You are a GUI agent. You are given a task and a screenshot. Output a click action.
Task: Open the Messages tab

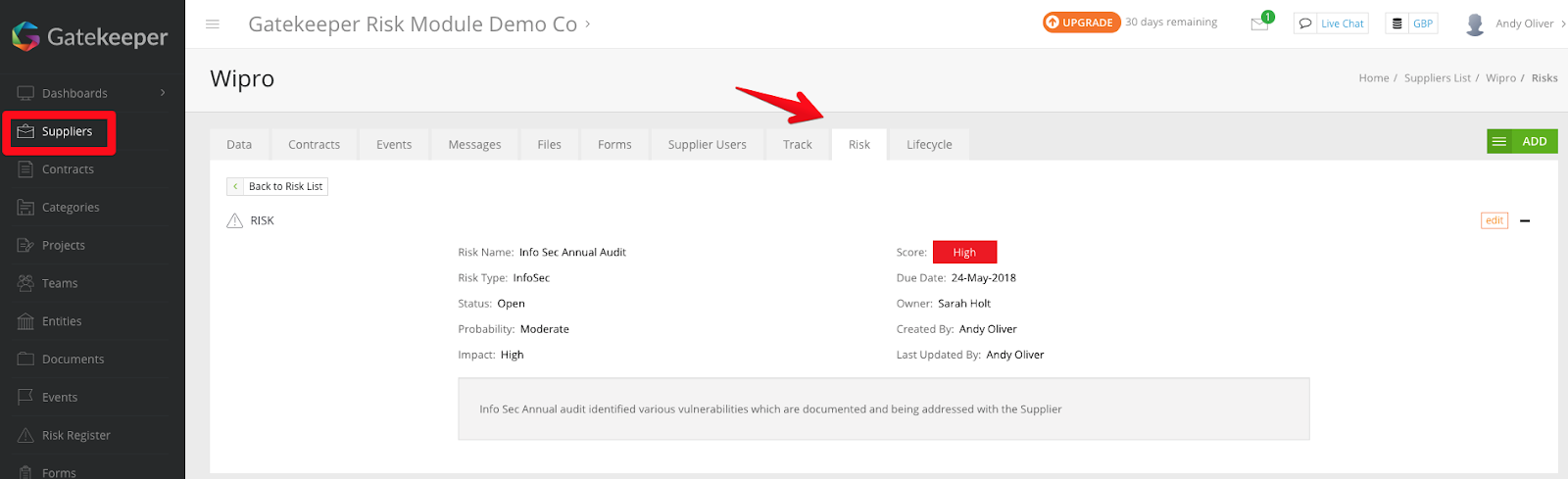[x=475, y=144]
